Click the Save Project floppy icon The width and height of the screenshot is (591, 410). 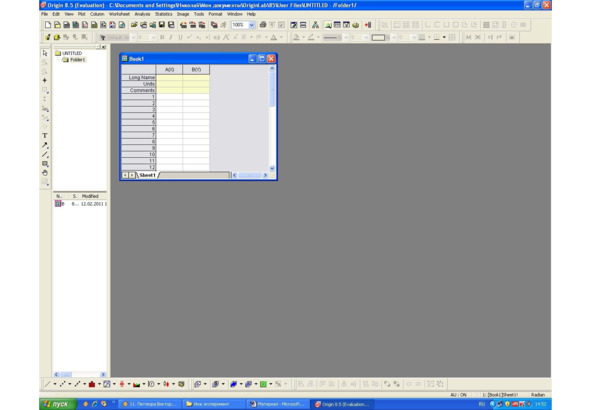tap(162, 25)
